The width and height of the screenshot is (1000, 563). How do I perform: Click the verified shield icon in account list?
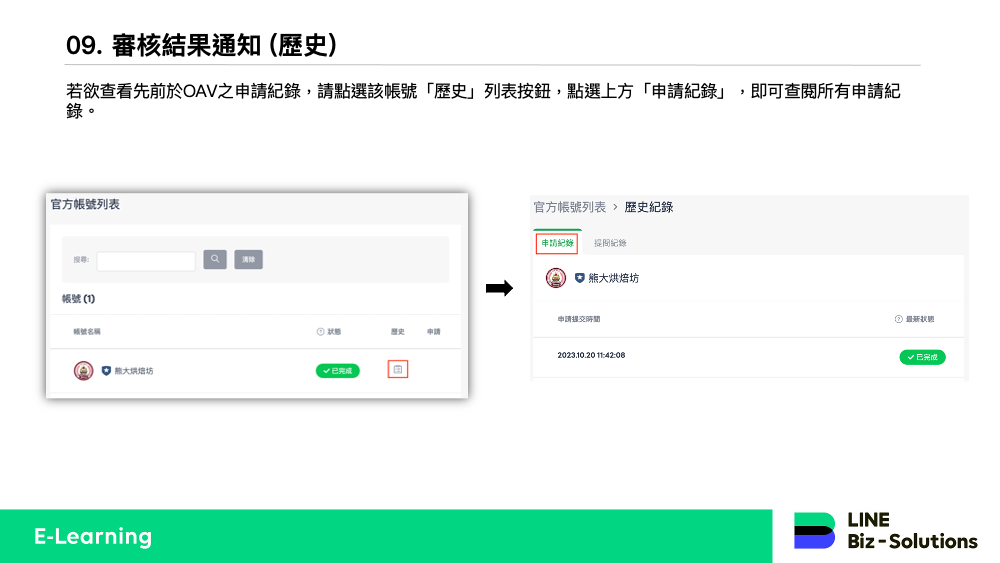point(107,370)
